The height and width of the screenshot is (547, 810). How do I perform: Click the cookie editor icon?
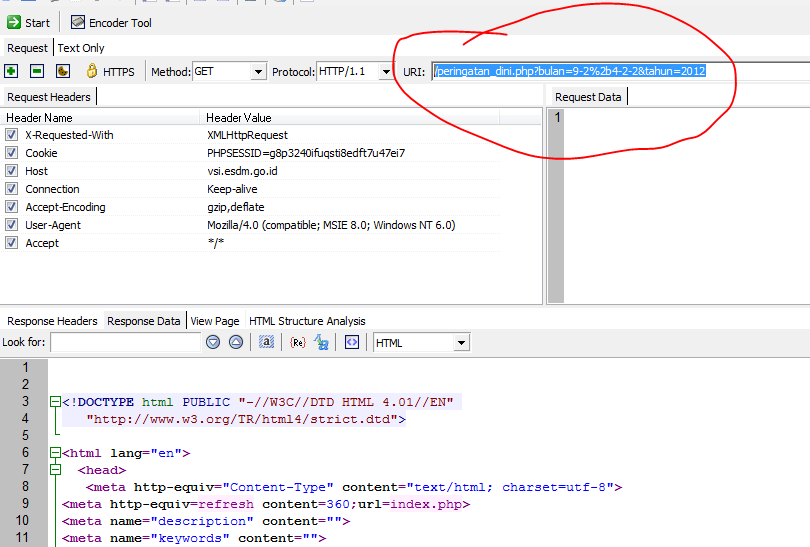(x=63, y=71)
